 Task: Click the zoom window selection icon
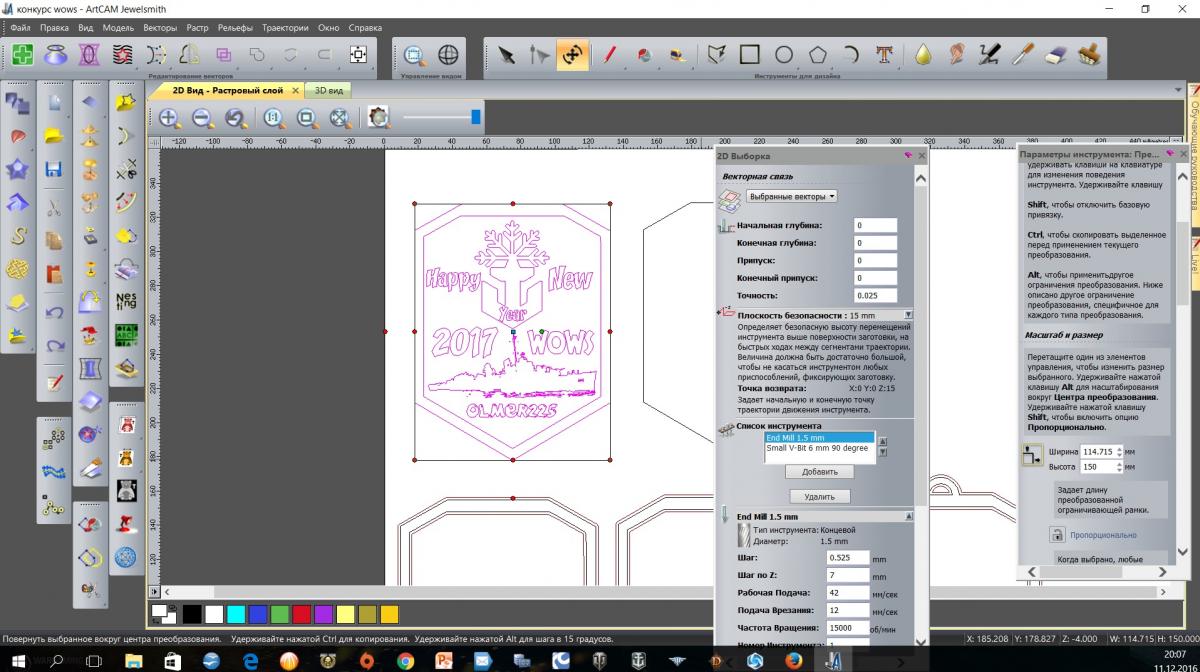pyautogui.click(x=414, y=54)
